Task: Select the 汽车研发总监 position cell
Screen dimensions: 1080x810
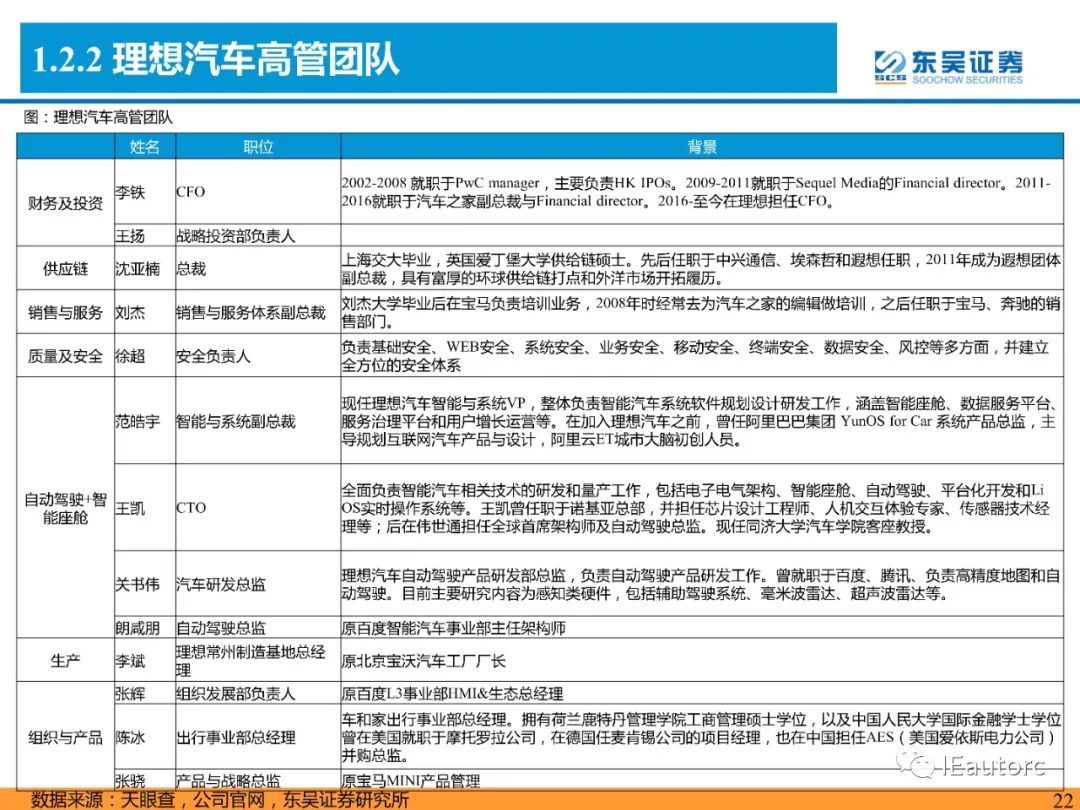Action: pyautogui.click(x=258, y=584)
